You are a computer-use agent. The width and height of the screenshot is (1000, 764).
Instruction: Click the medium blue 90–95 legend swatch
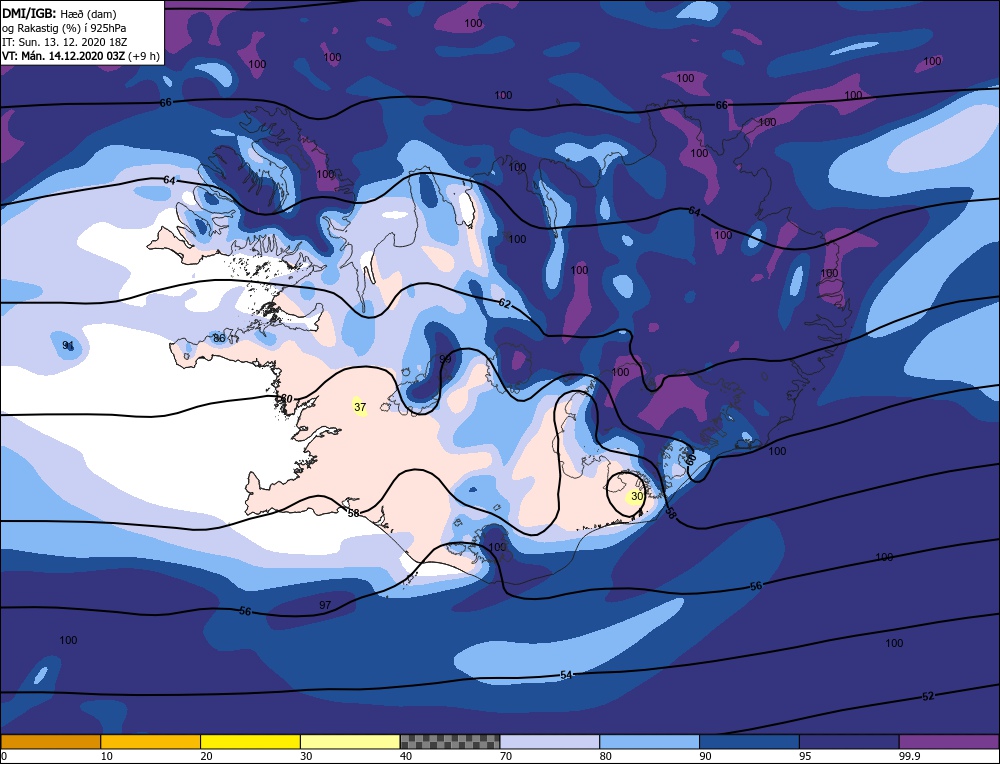point(749,742)
